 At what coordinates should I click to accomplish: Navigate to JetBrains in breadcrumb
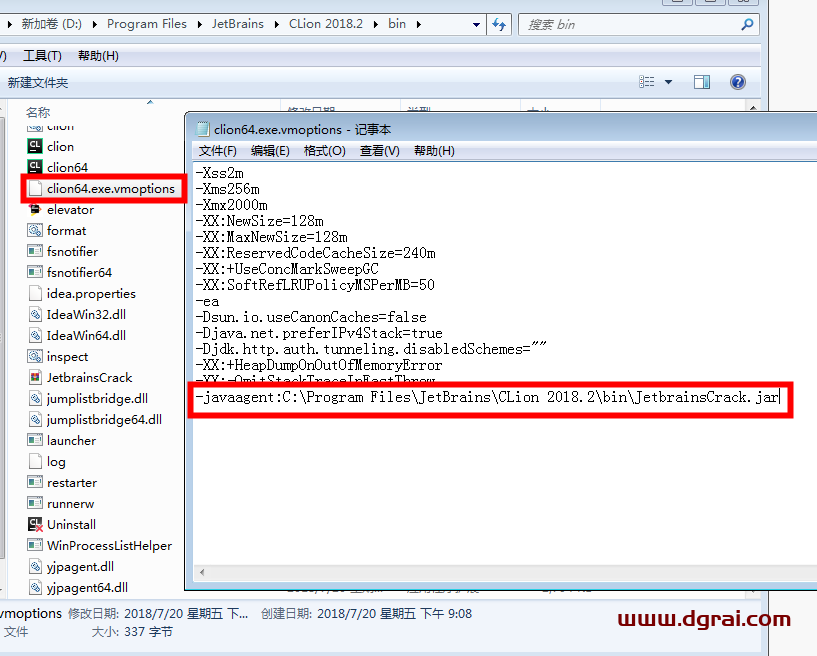238,24
